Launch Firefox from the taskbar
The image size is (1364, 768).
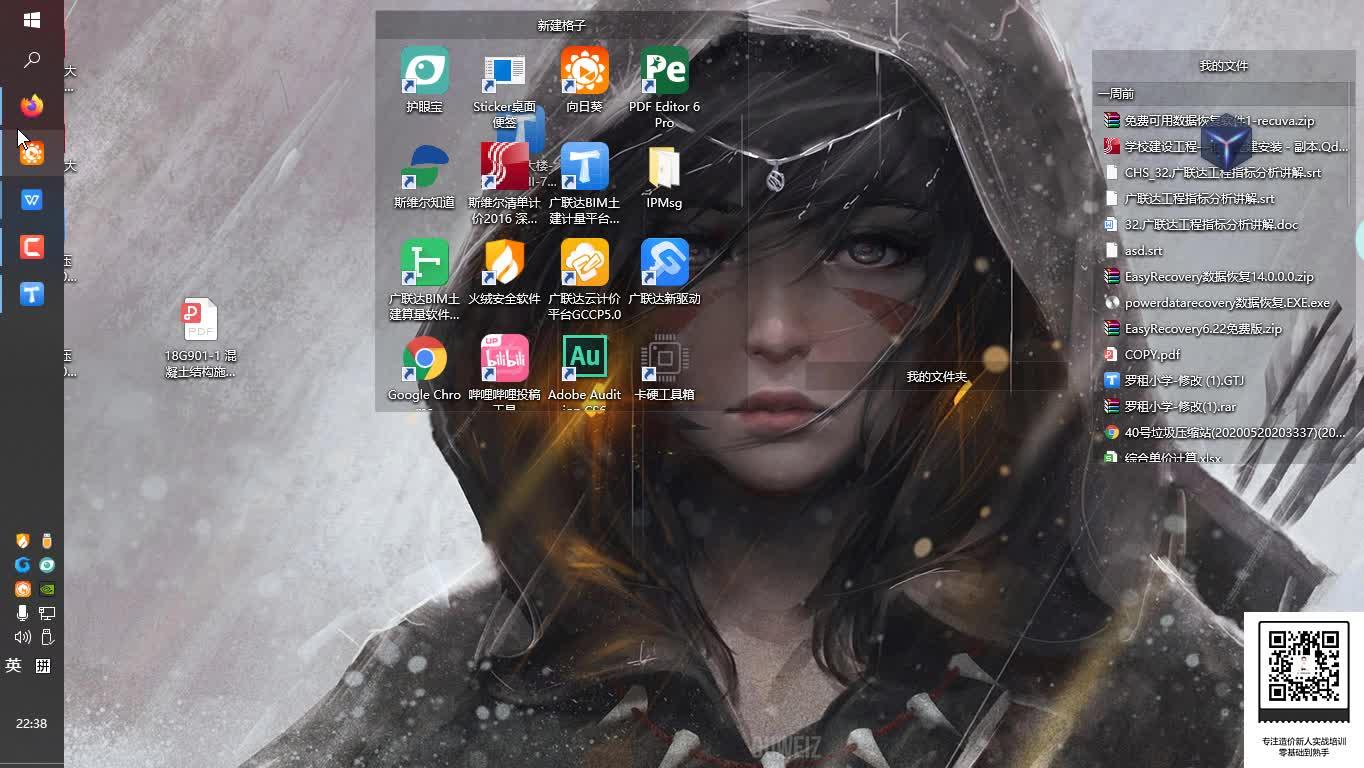click(32, 105)
